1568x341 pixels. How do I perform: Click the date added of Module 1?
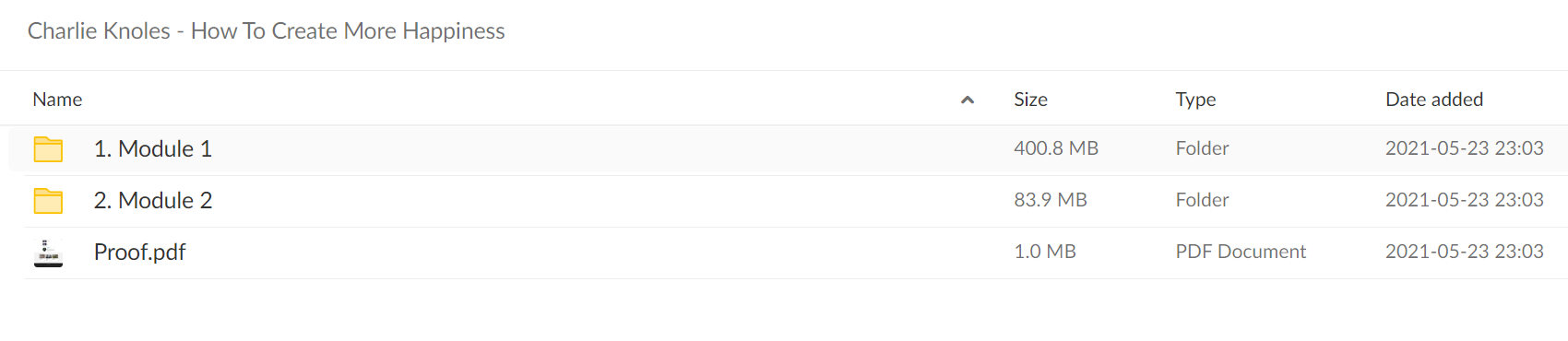(1465, 148)
